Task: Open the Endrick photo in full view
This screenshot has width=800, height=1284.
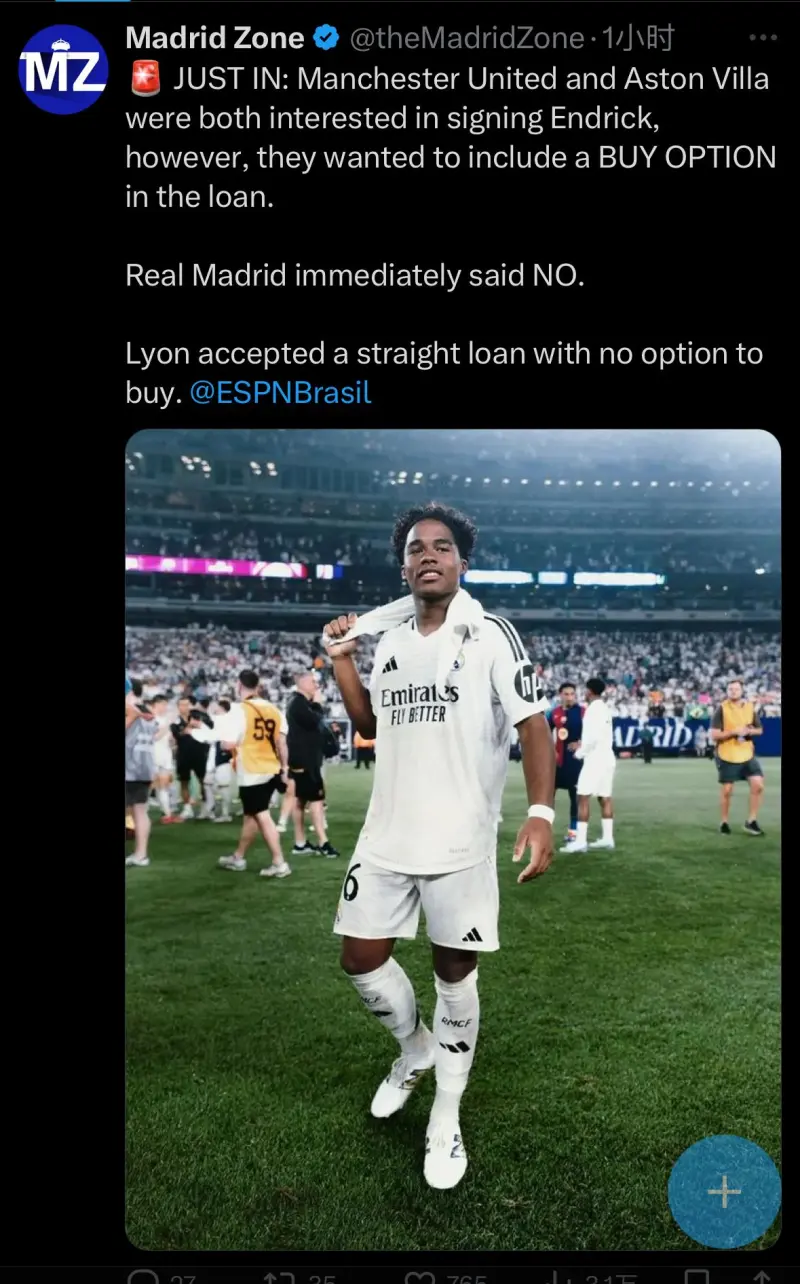Action: pos(453,839)
